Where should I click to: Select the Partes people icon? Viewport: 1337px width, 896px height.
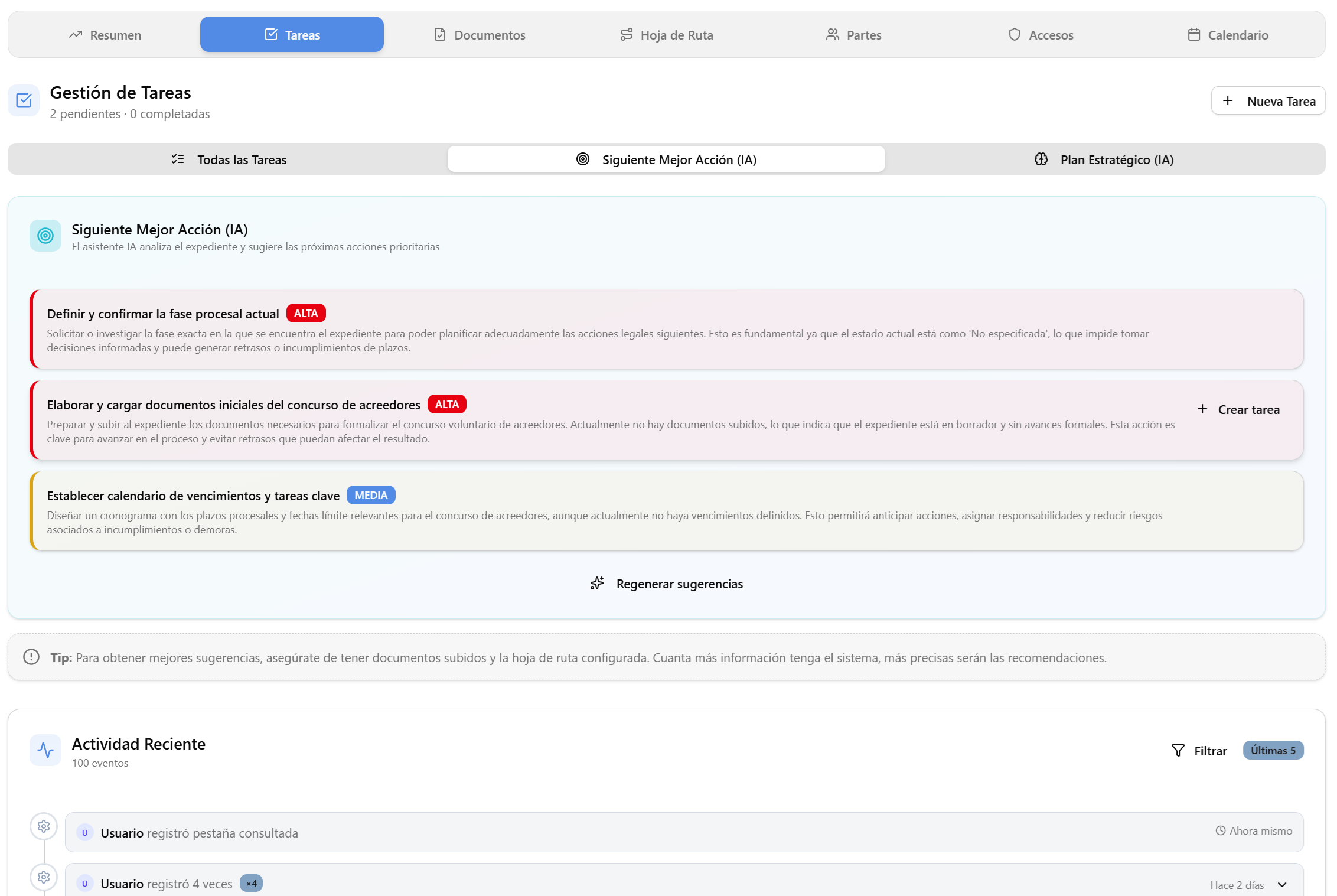[832, 34]
